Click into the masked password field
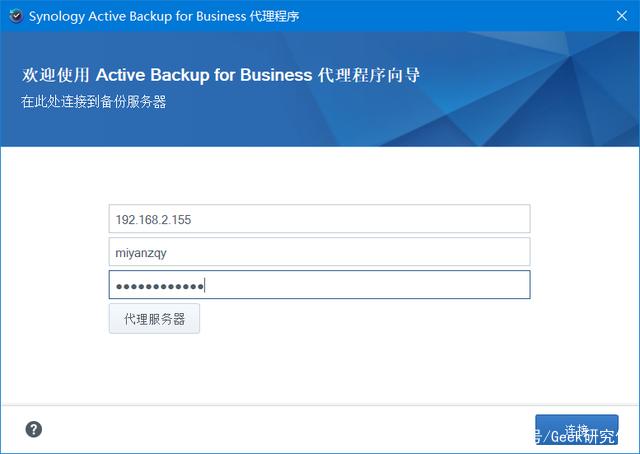This screenshot has height=454, width=640. [x=320, y=285]
